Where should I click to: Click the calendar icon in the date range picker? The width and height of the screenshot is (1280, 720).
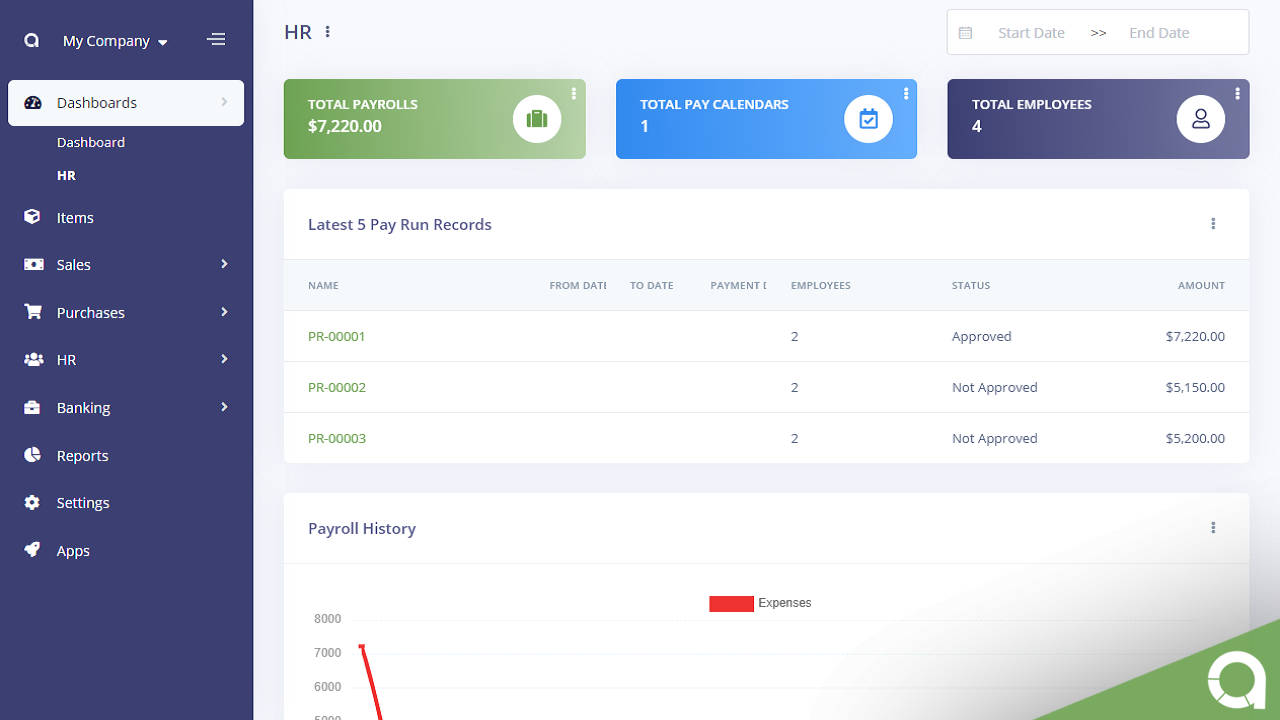point(965,32)
